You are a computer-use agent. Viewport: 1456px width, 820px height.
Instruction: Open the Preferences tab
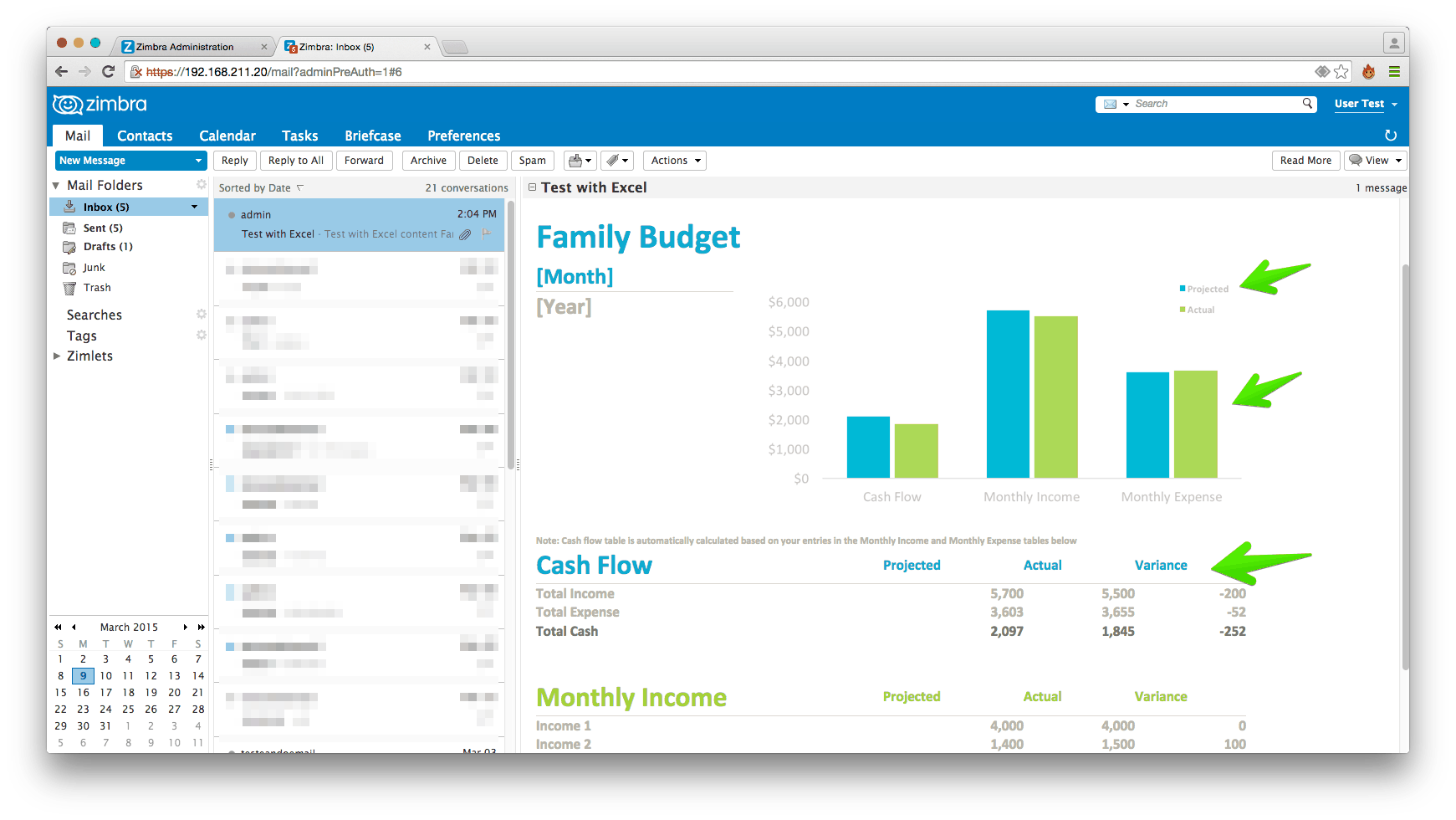coord(464,136)
